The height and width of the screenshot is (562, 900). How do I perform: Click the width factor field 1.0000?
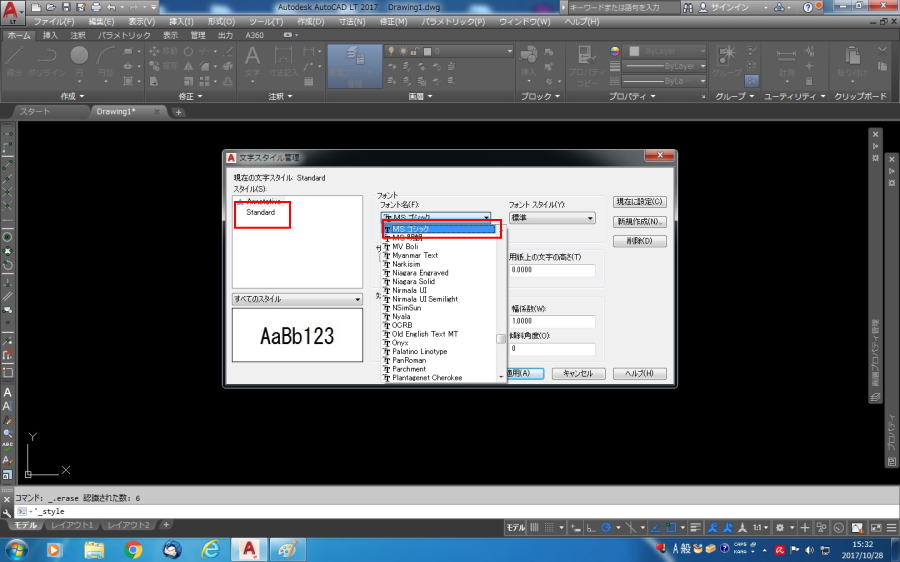point(552,321)
